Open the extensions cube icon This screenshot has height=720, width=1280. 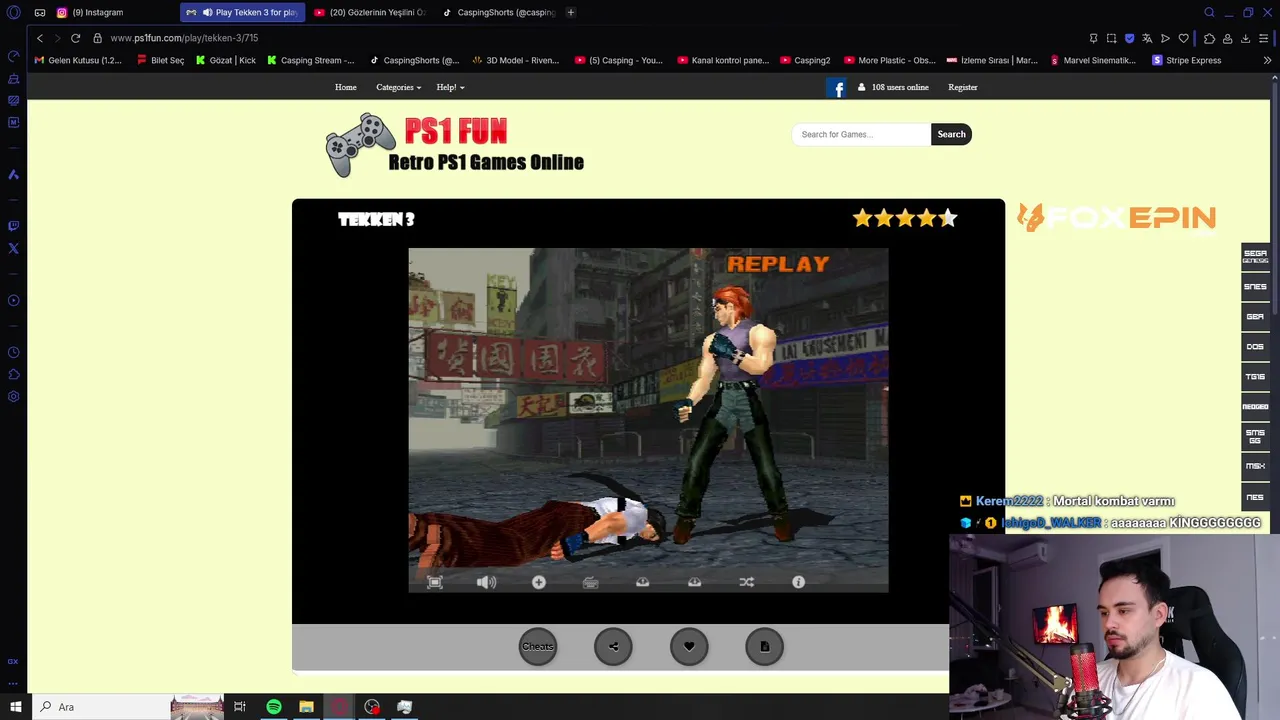click(x=1209, y=38)
